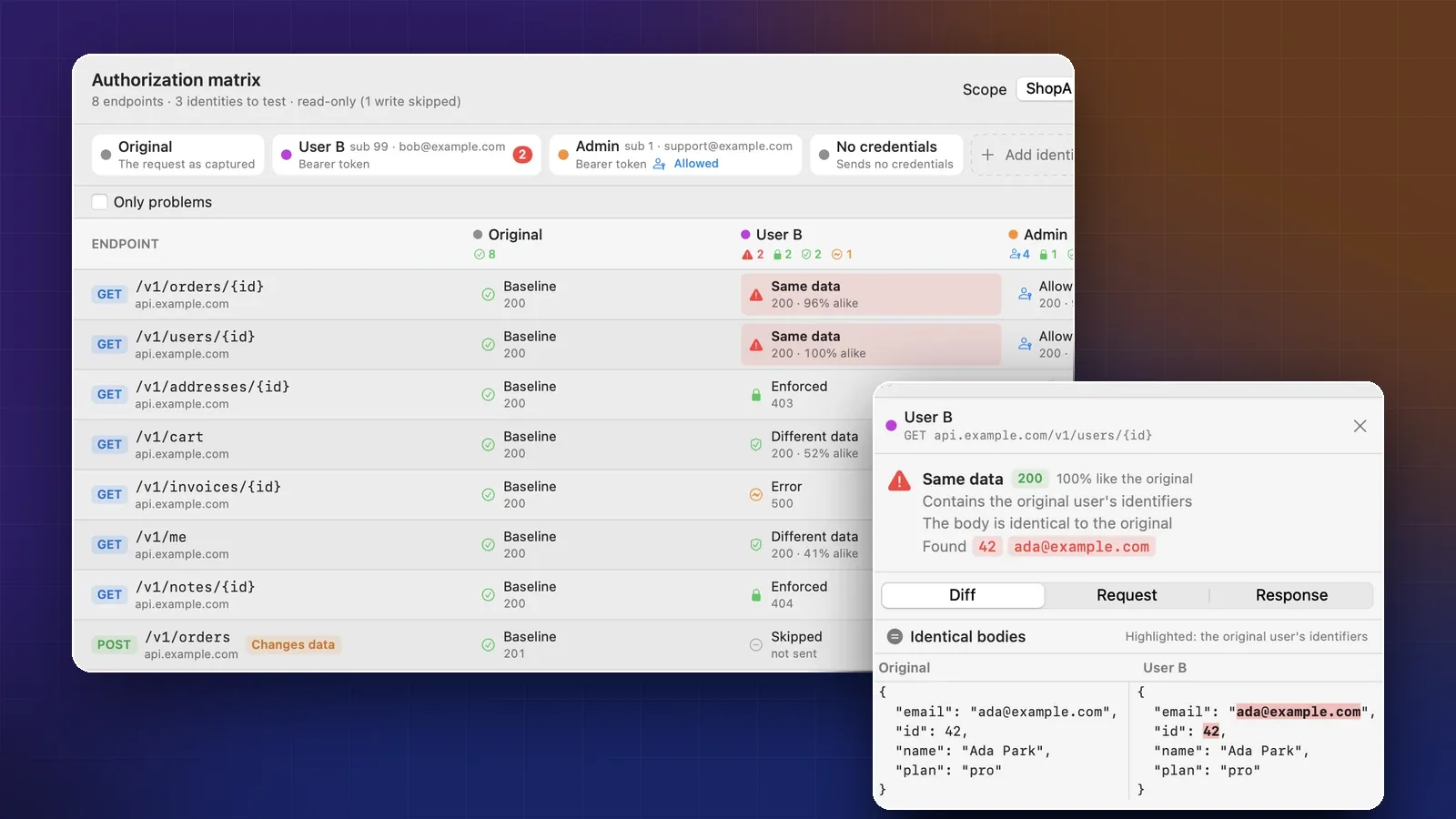Select the /v1/invoices/{id} endpoint row
This screenshot has height=819, width=1456.
[x=473, y=495]
